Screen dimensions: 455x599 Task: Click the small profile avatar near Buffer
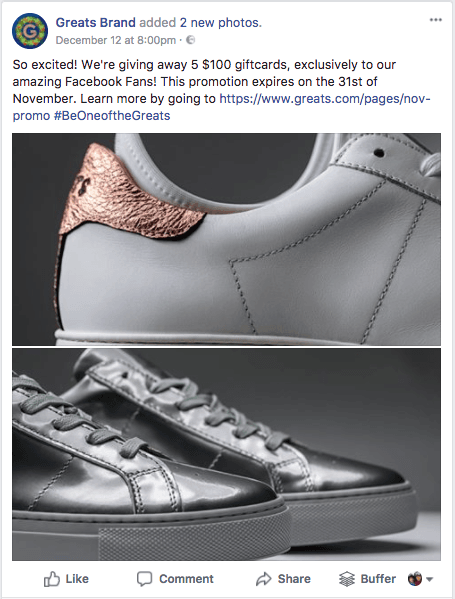415,579
